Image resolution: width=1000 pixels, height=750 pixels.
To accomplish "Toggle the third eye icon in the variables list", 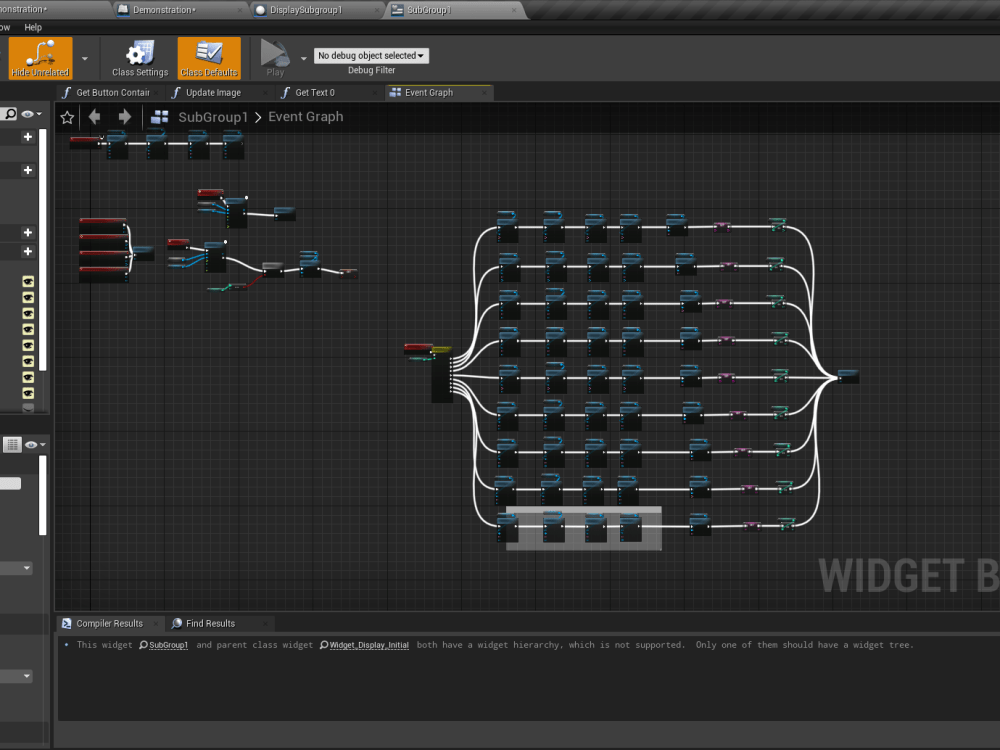I will pyautogui.click(x=28, y=311).
